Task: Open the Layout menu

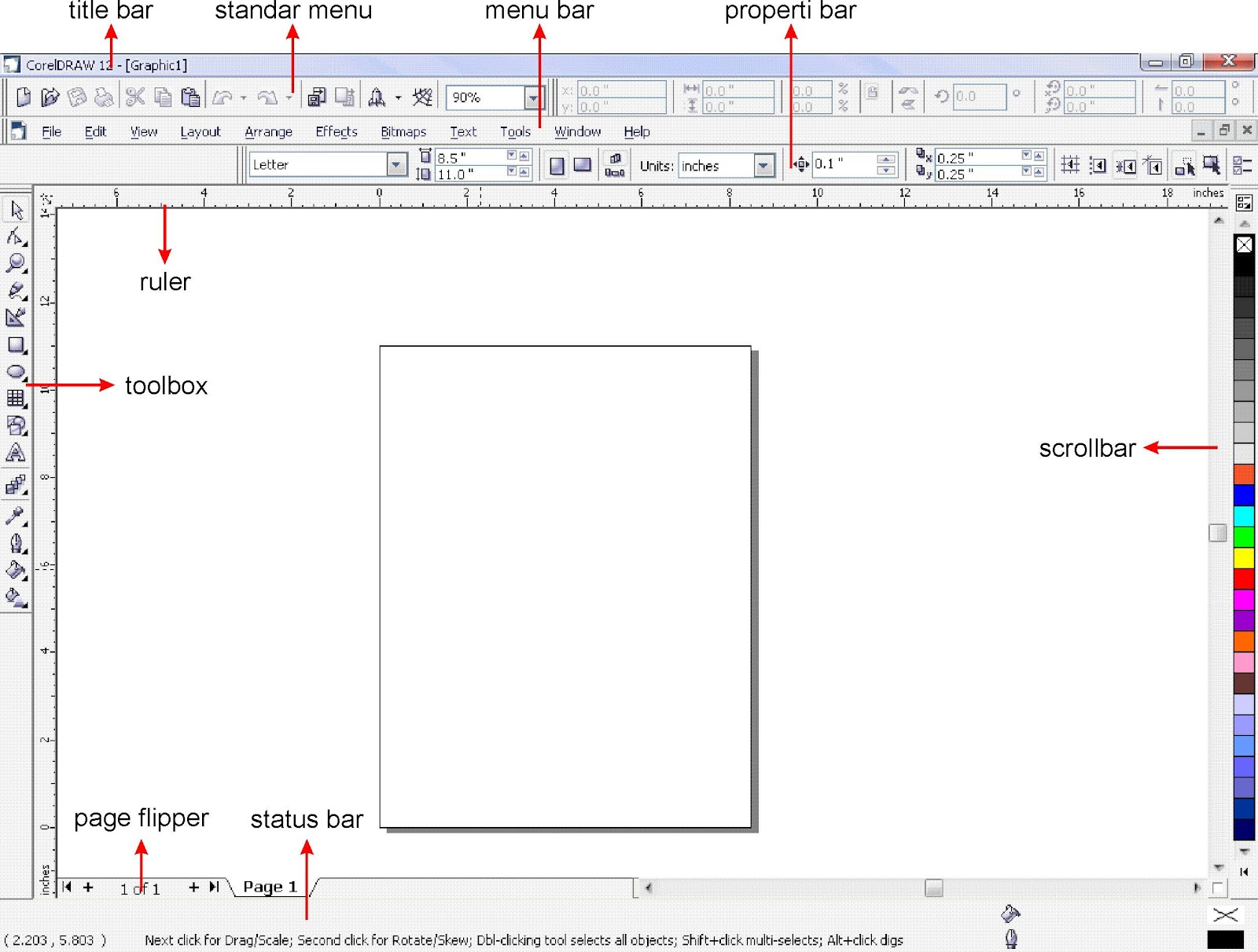Action: pyautogui.click(x=200, y=131)
